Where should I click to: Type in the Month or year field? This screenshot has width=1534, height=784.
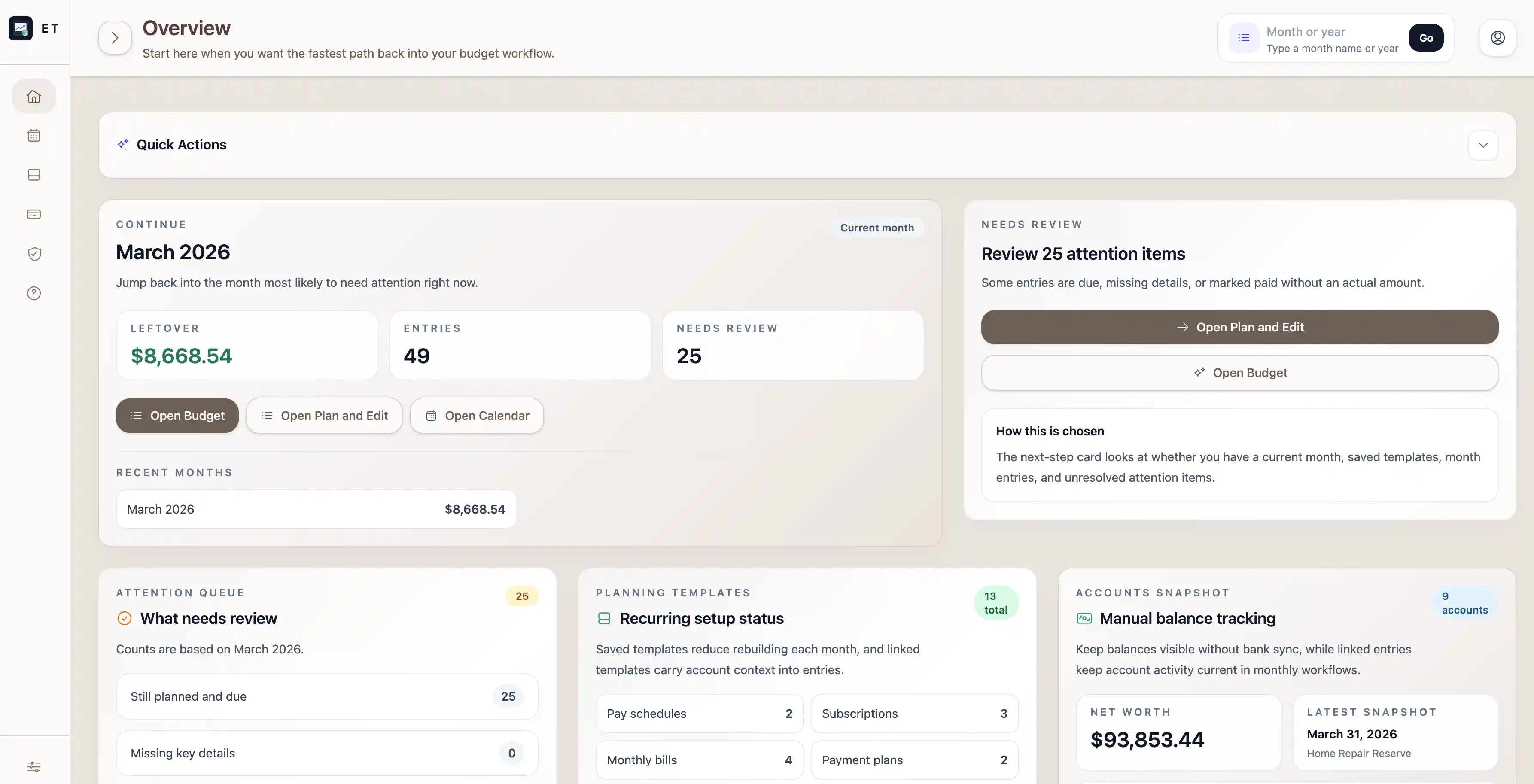tap(1332, 32)
